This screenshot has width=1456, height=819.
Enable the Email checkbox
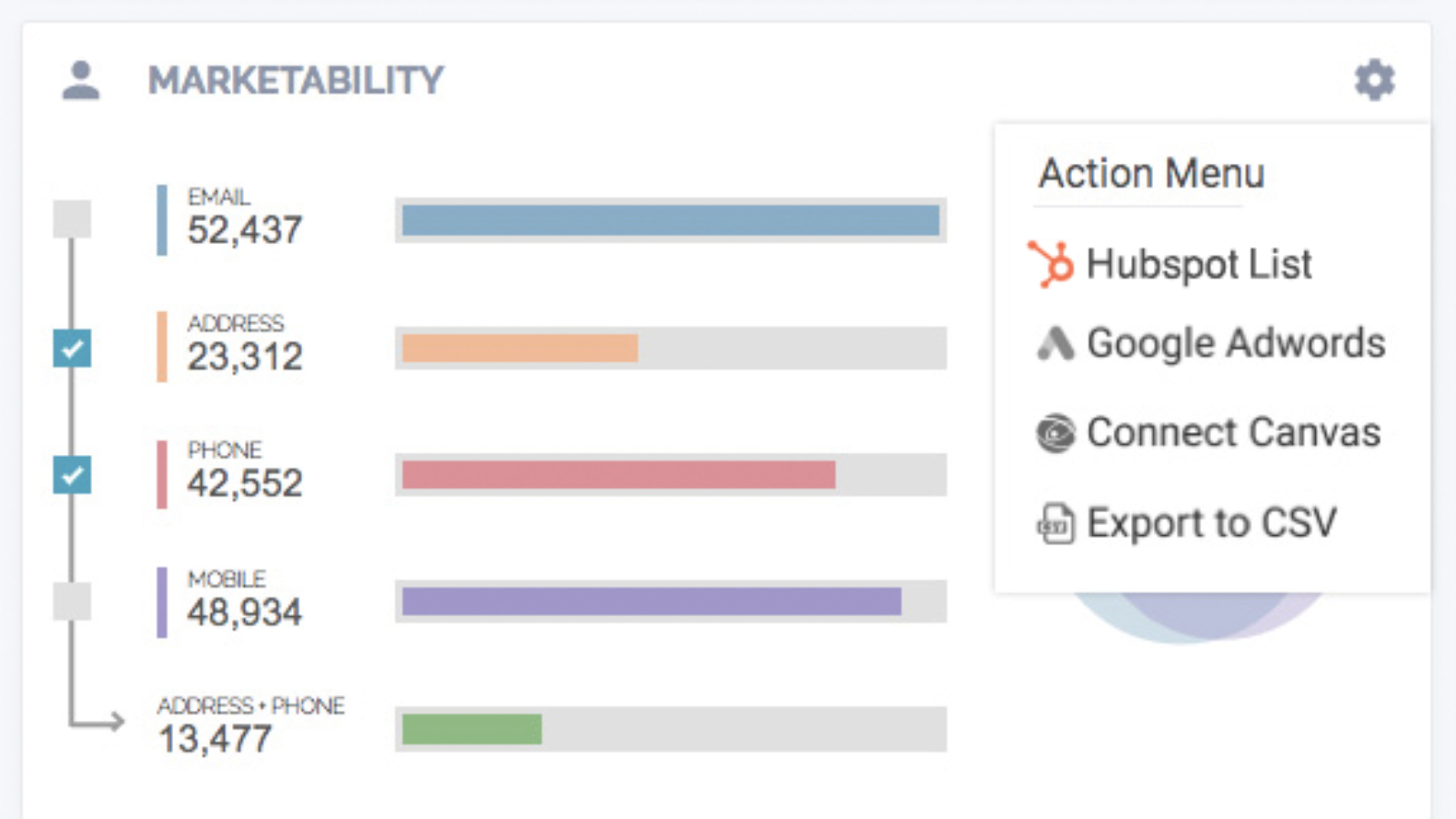72,219
